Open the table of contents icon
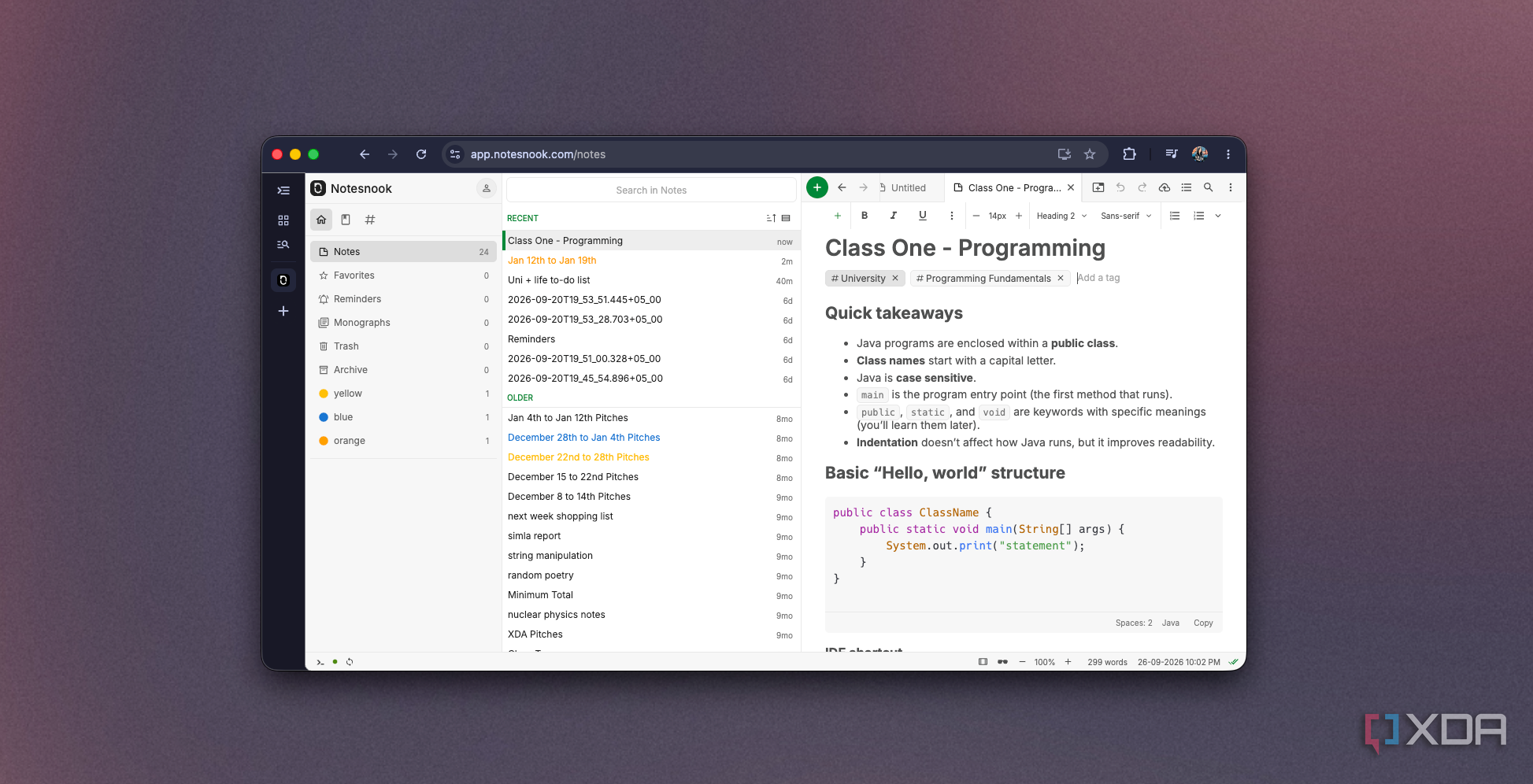This screenshot has height=784, width=1533. click(1187, 187)
